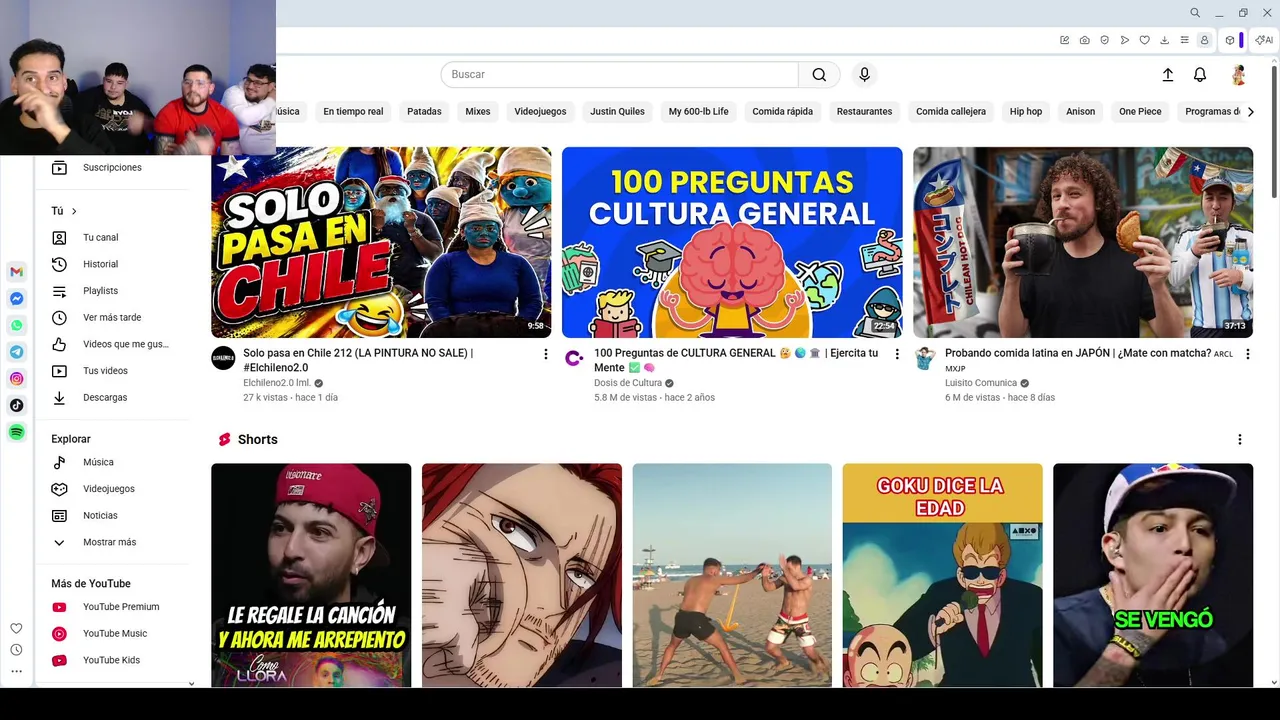Expand 'Mostrar más' in Explorar
Screen dimensions: 1280x720
(112, 542)
